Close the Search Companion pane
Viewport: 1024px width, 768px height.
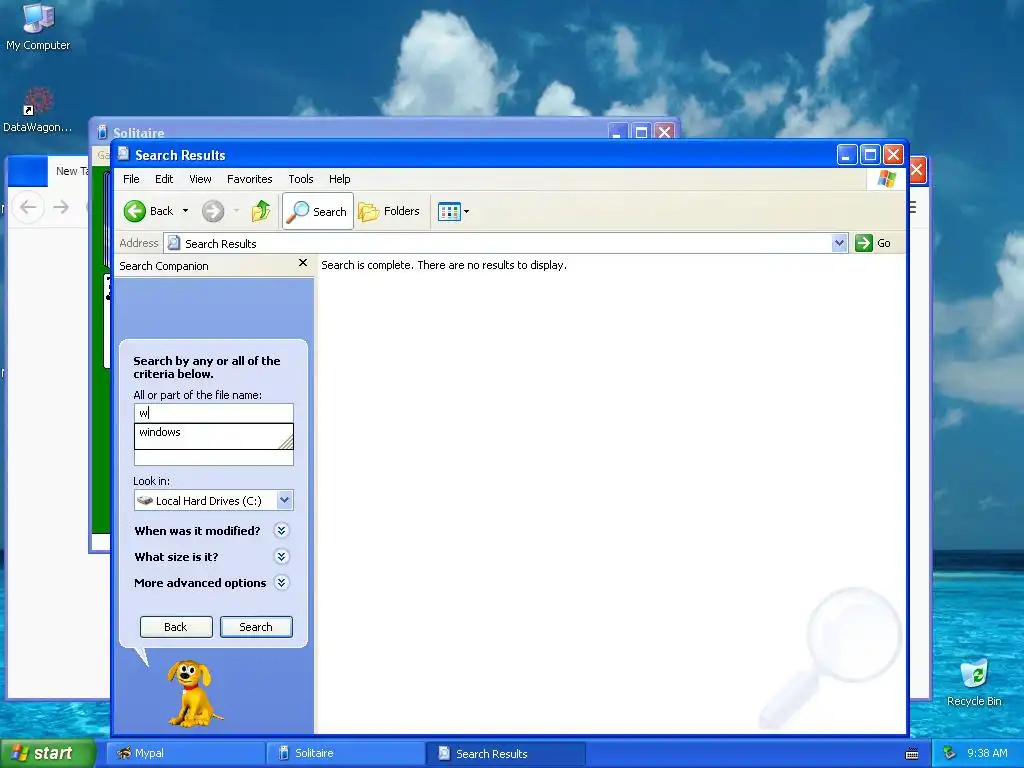pyautogui.click(x=302, y=263)
